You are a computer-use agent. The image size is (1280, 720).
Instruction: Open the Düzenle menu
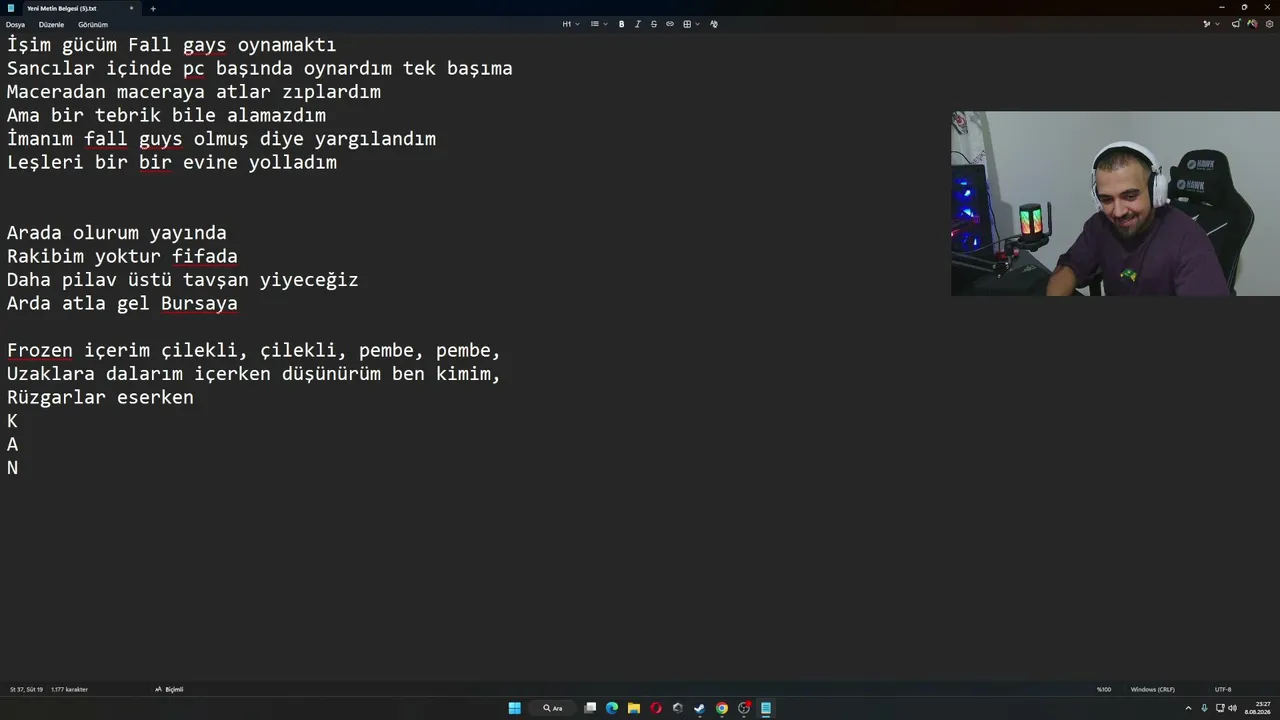pos(51,24)
